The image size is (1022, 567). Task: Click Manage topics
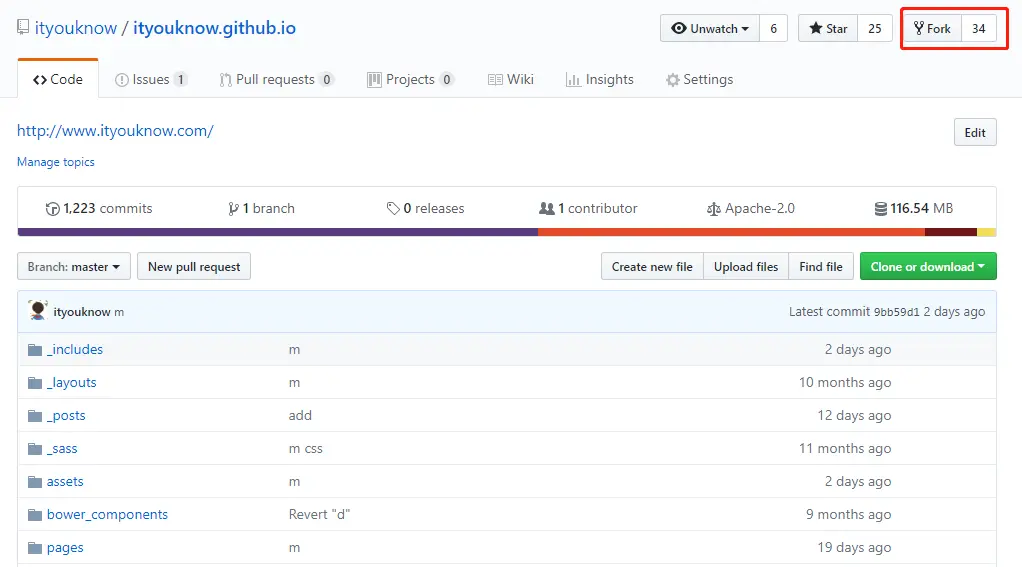coord(55,162)
